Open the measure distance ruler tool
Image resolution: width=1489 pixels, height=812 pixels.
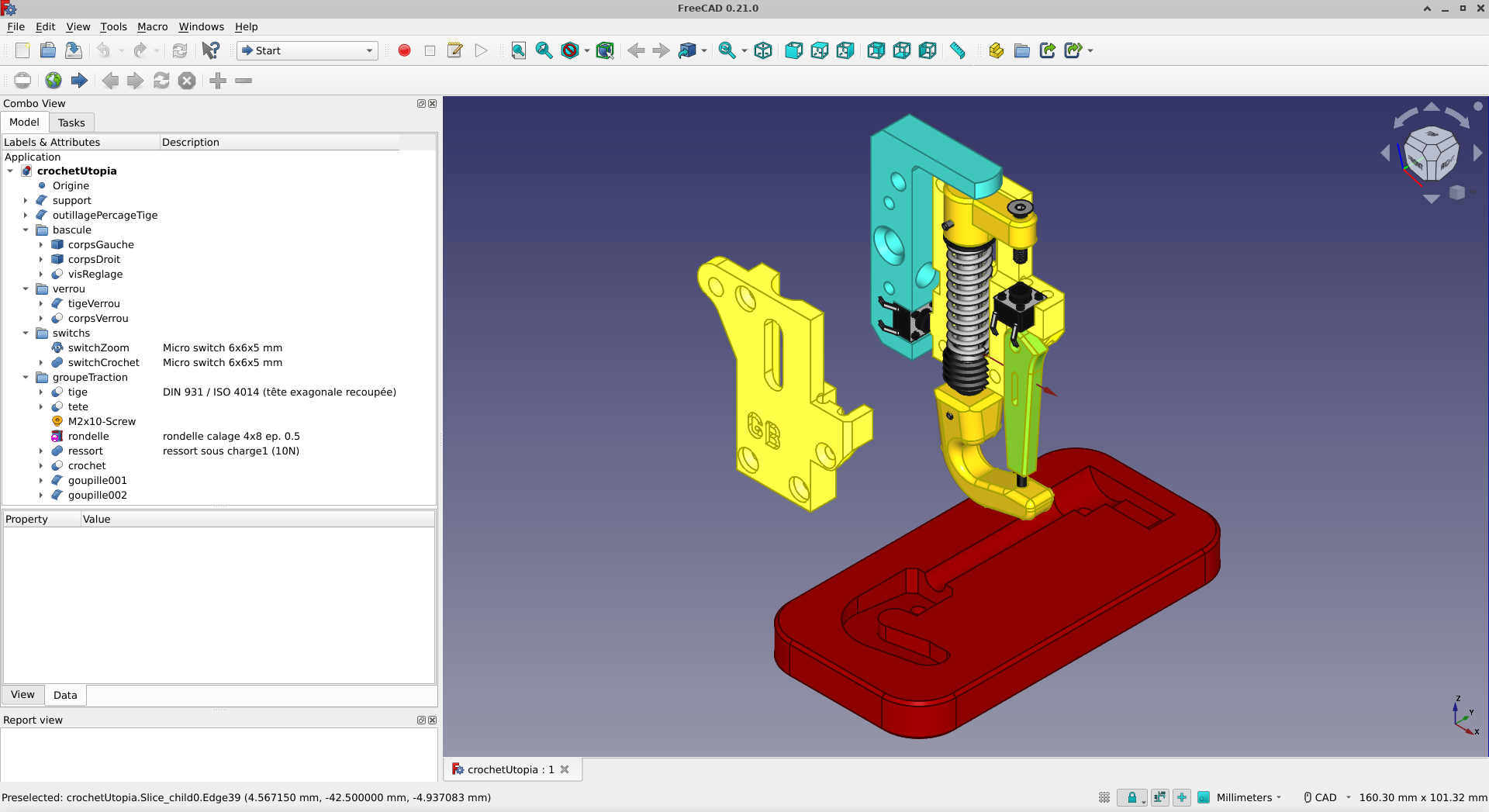click(x=958, y=50)
